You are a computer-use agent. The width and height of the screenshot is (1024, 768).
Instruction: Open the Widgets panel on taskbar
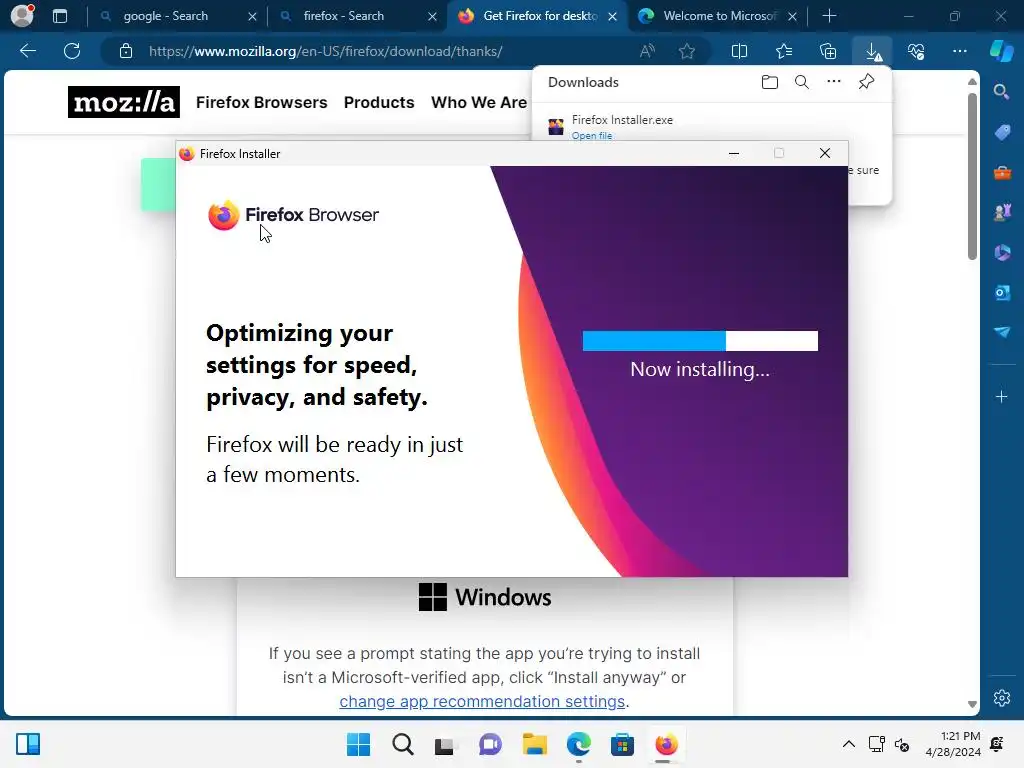28,744
